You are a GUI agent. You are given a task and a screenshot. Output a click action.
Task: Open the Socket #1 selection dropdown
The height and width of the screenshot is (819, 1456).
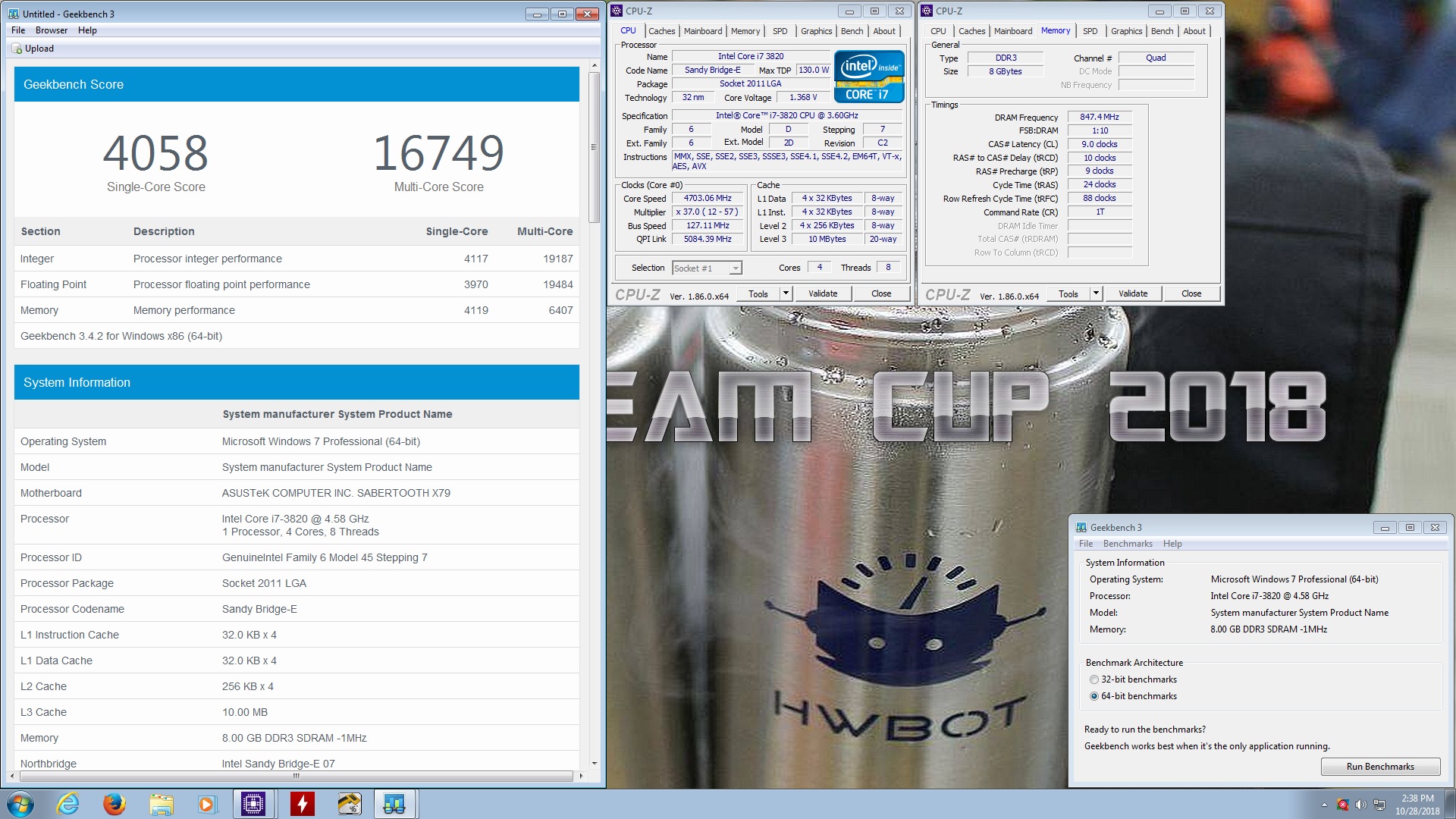(707, 268)
